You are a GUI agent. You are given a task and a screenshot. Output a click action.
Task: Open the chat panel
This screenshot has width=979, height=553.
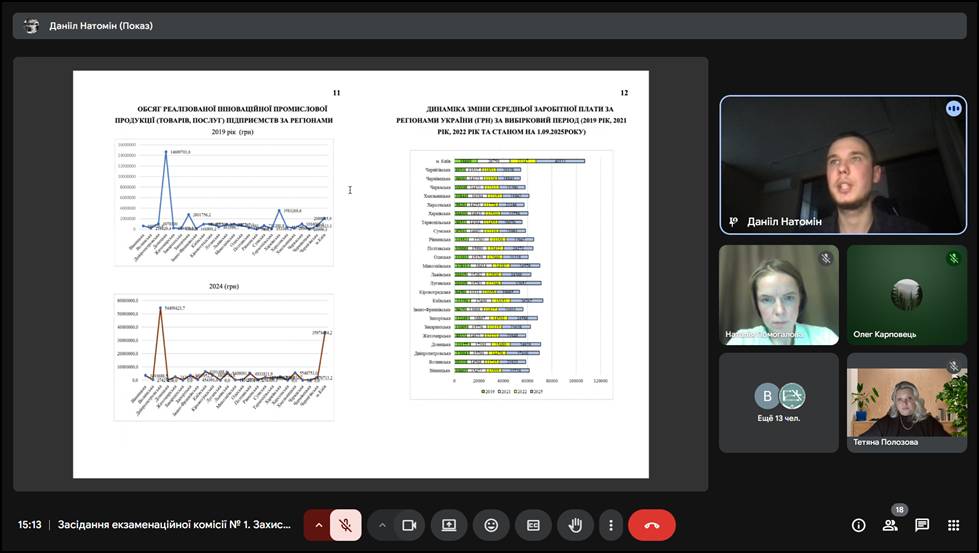[x=922, y=525]
